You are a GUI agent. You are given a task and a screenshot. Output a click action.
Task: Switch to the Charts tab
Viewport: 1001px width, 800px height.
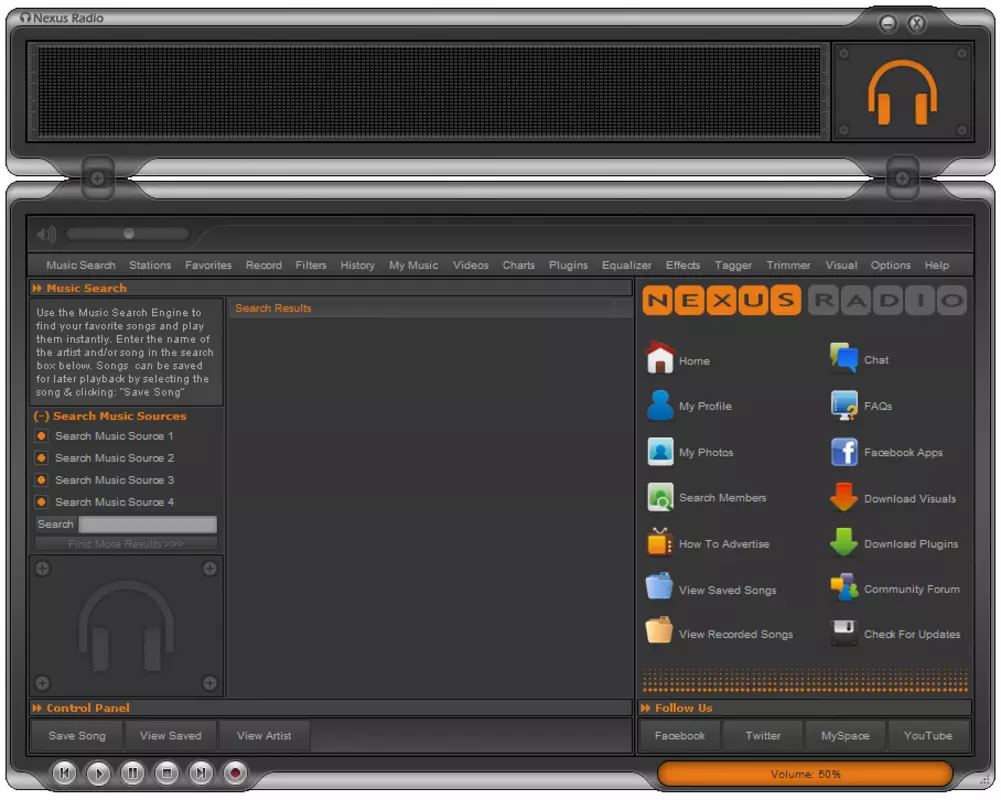tap(518, 265)
